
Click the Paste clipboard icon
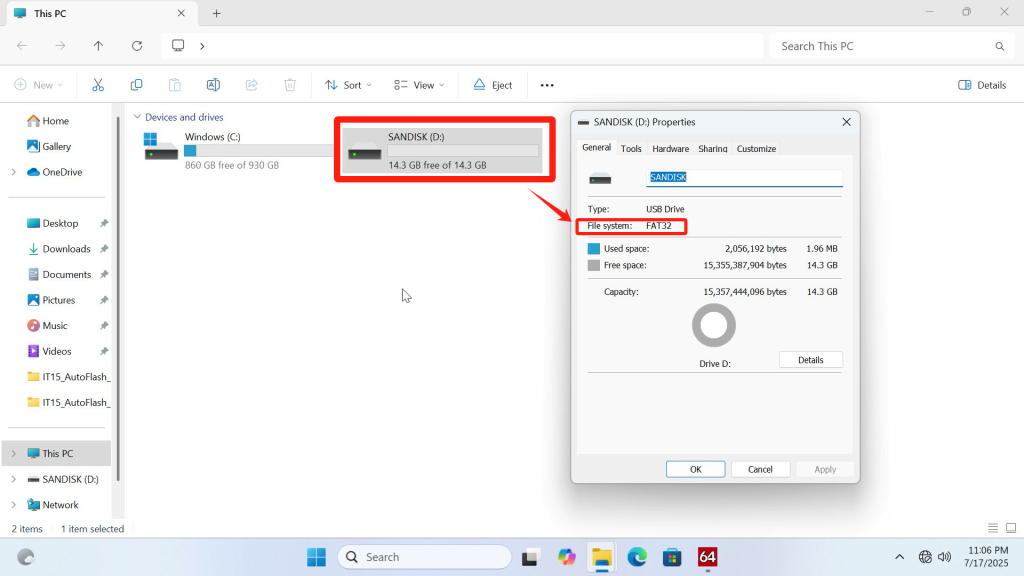[174, 85]
